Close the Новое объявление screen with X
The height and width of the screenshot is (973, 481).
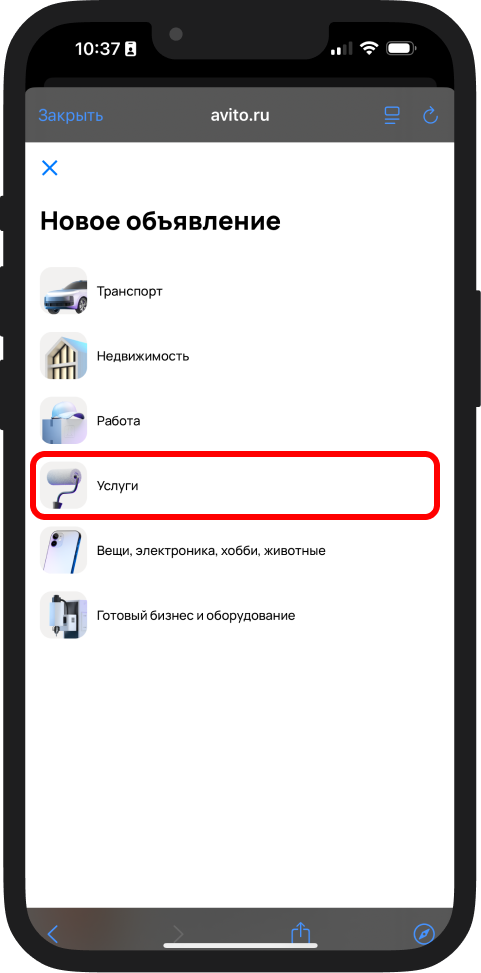click(x=50, y=168)
